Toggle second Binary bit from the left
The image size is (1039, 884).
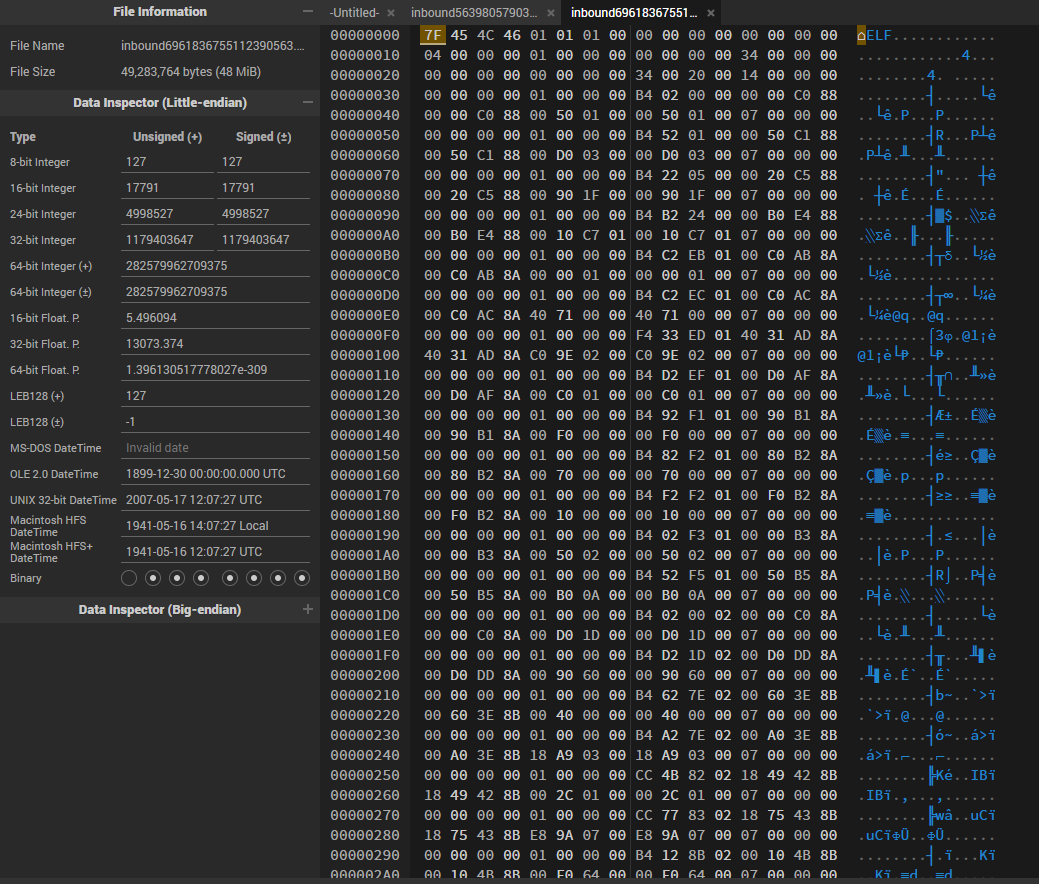point(153,579)
